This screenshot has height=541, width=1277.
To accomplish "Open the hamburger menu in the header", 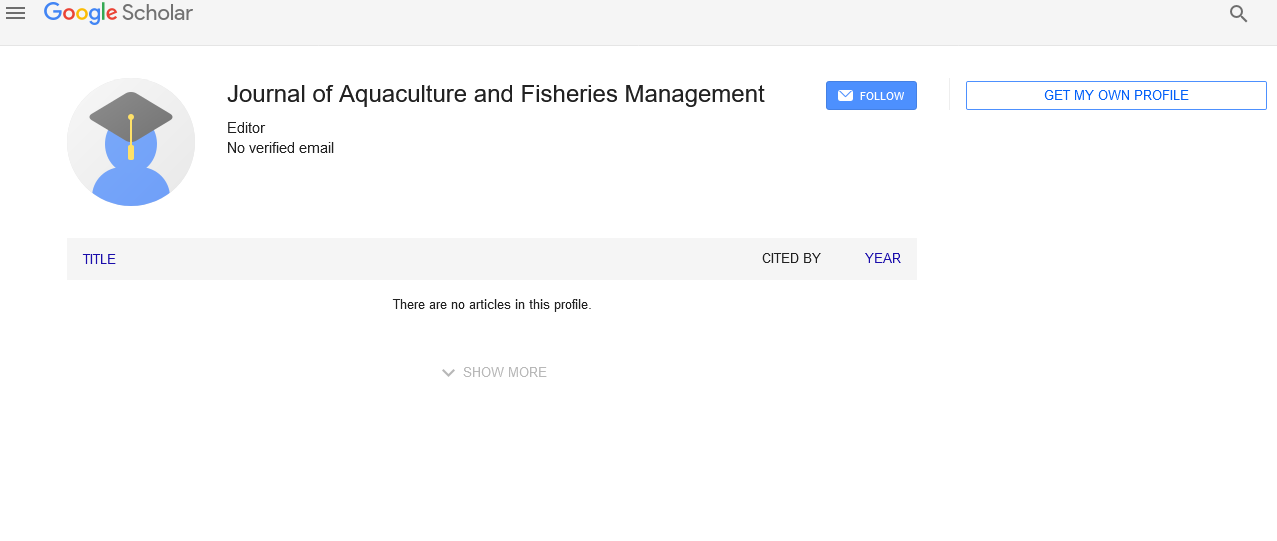I will tap(15, 13).
